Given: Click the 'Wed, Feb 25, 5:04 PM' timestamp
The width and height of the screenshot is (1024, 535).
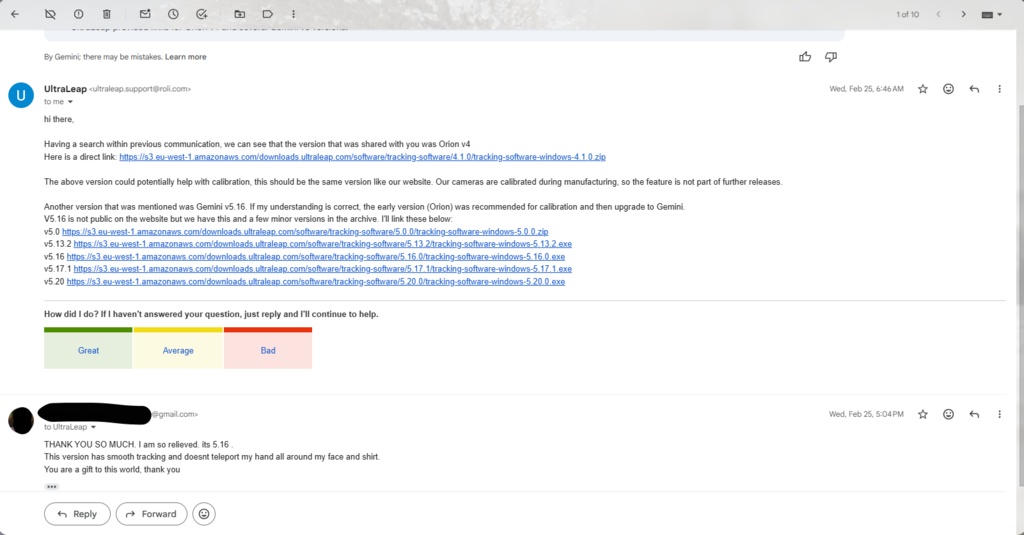Looking at the screenshot, I should point(867,414).
